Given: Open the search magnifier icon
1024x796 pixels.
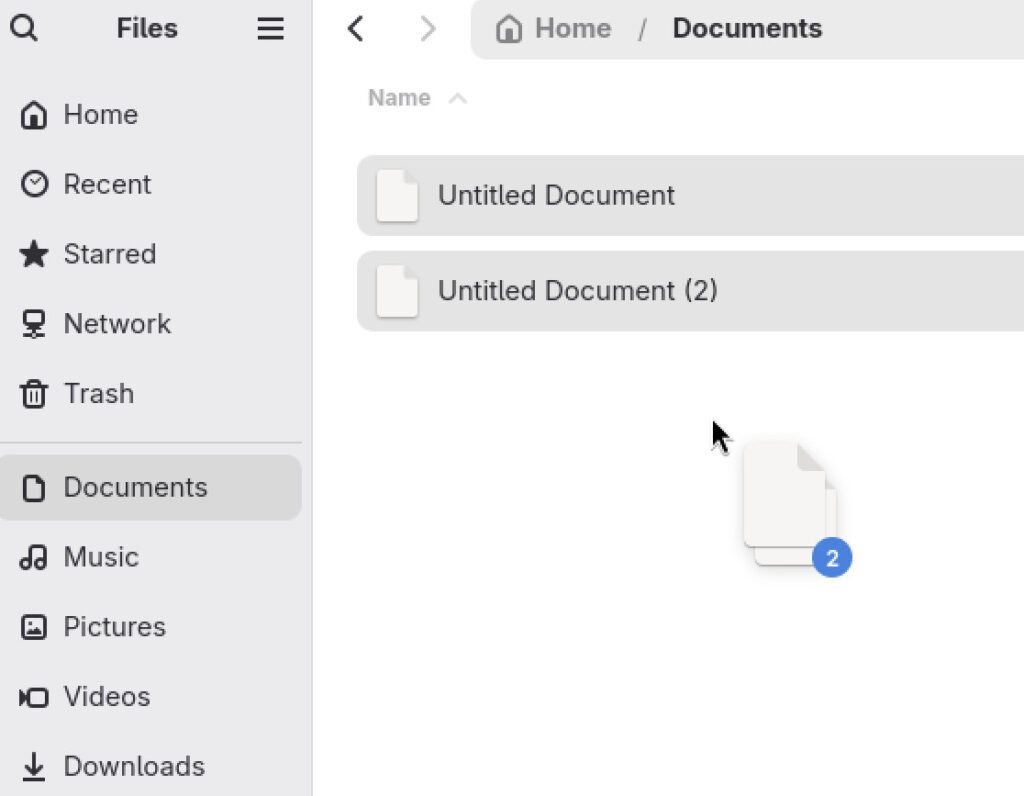Looking at the screenshot, I should click(x=24, y=28).
